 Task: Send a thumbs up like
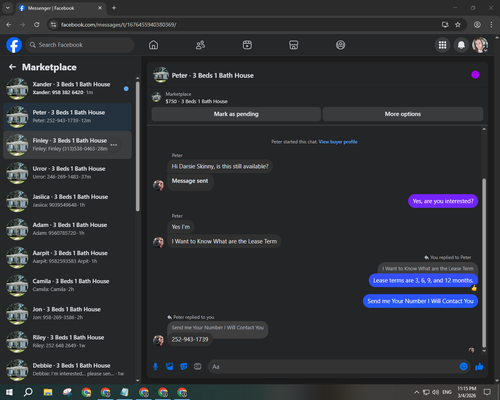pos(479,367)
